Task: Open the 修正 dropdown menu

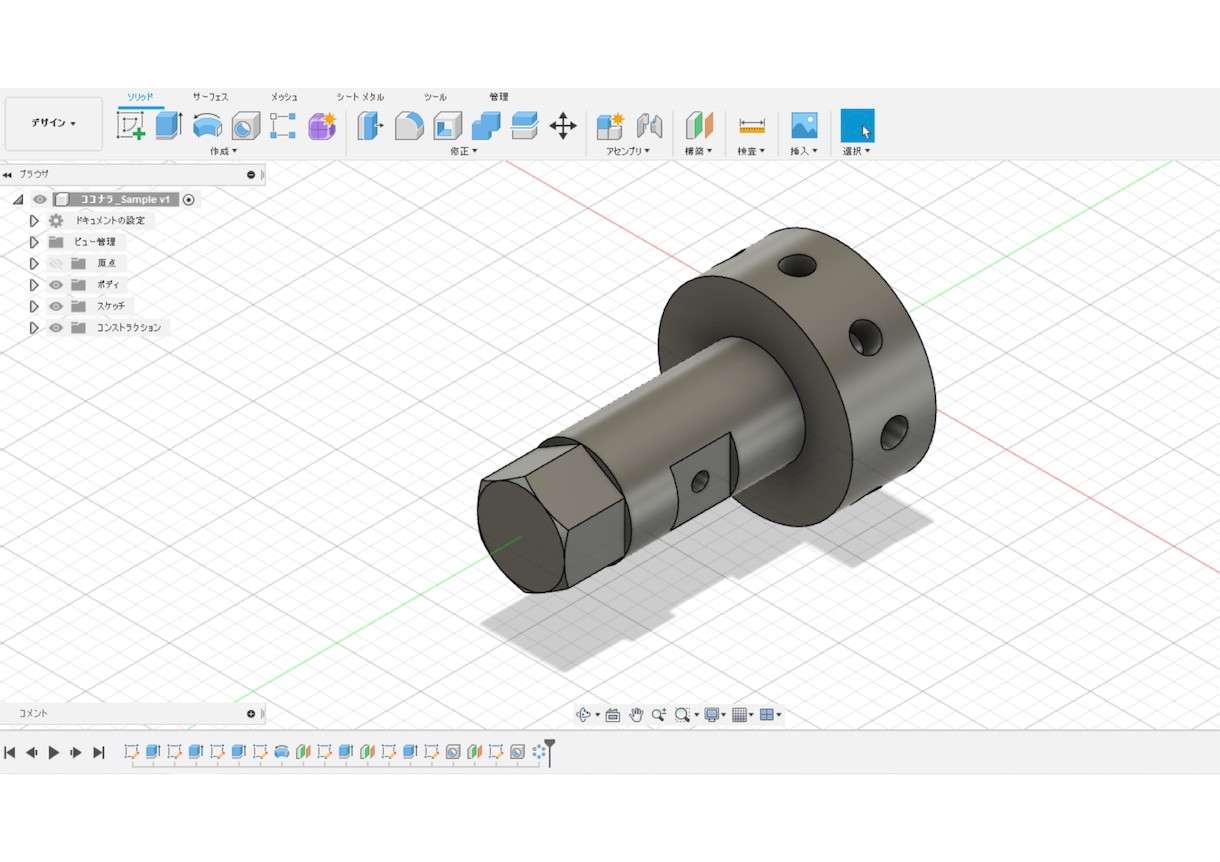Action: pyautogui.click(x=464, y=151)
